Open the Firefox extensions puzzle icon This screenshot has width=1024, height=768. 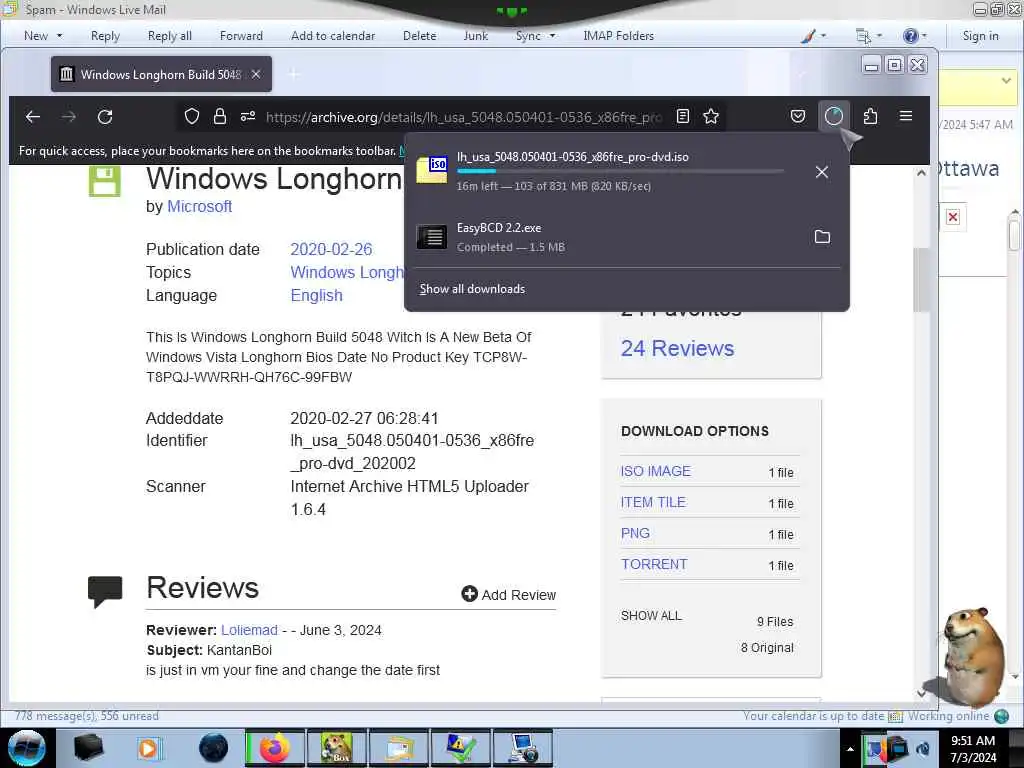pyautogui.click(x=870, y=116)
